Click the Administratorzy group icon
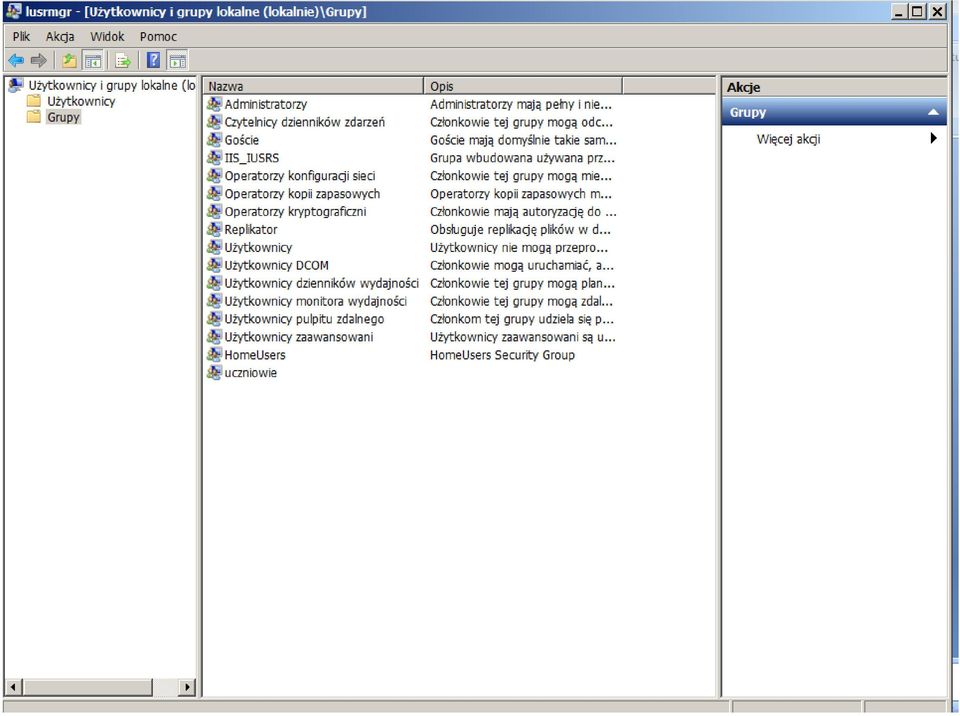960x716 pixels. pos(214,104)
